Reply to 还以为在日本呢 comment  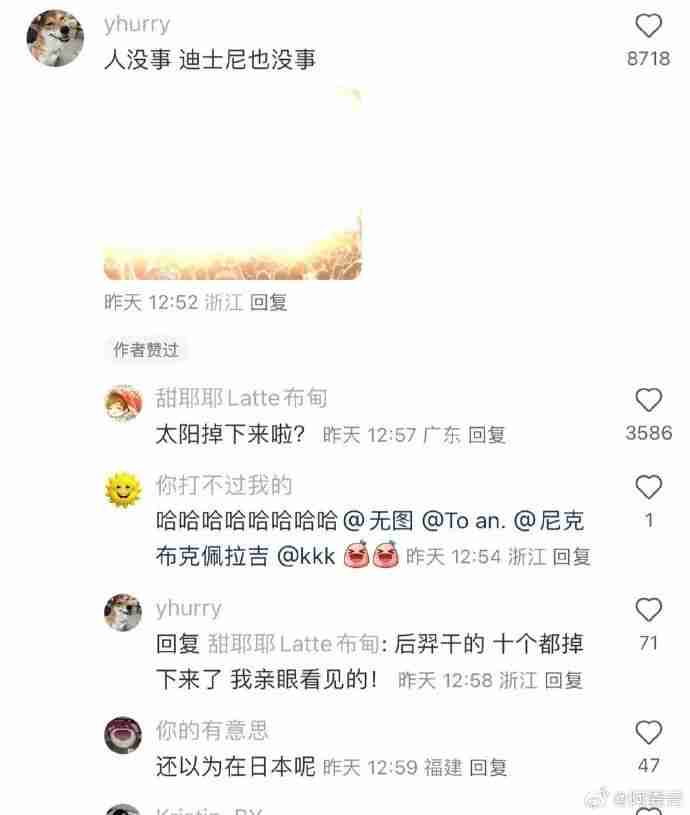point(488,767)
